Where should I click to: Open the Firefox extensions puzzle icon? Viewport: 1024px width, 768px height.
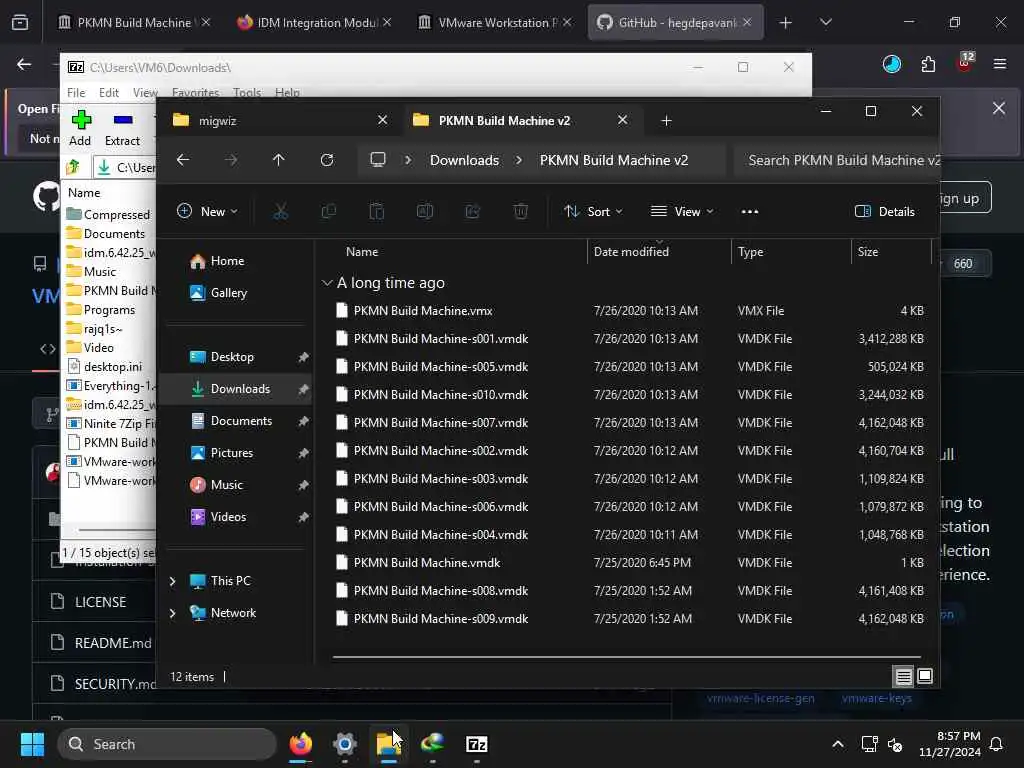pos(928,64)
